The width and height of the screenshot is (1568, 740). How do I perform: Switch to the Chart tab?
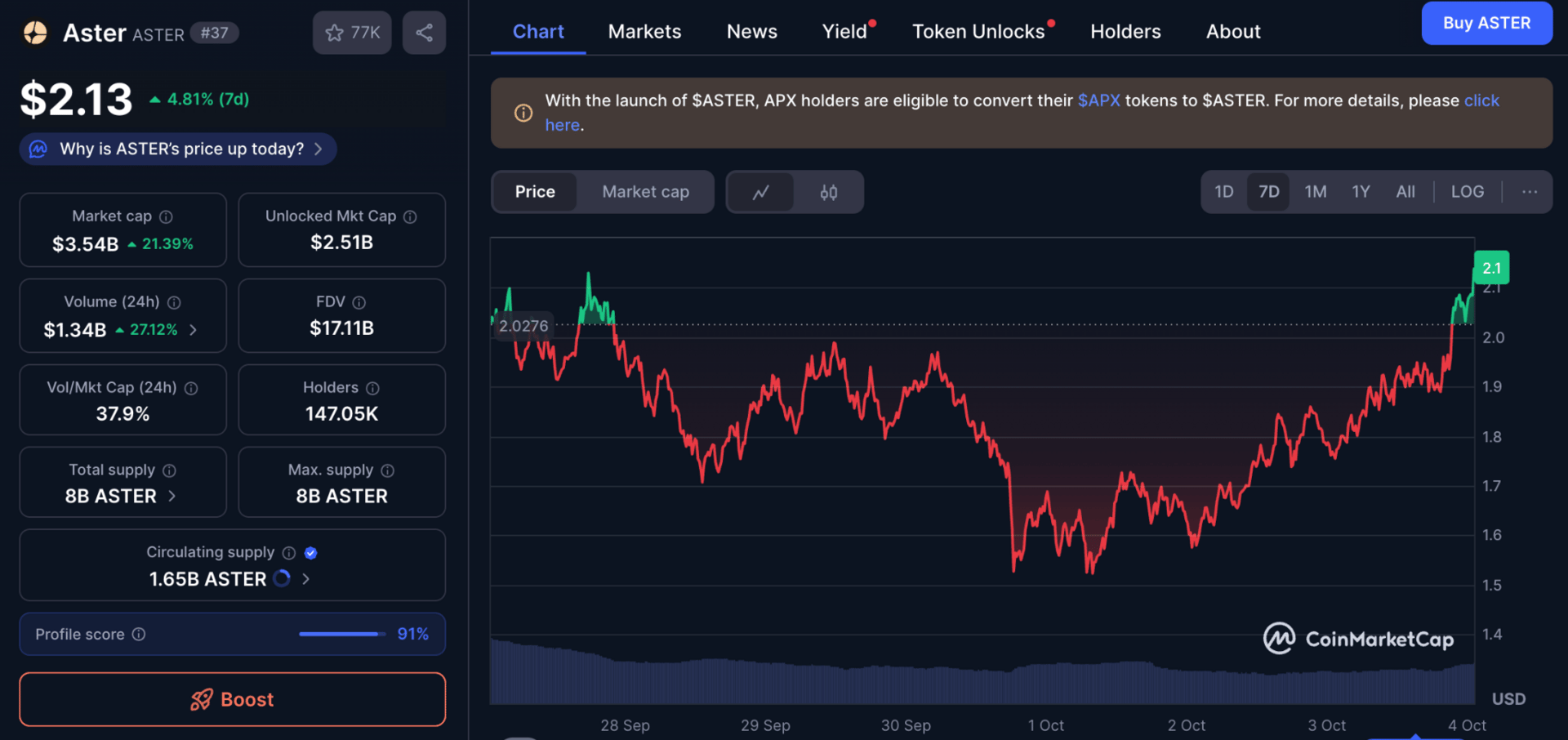coord(538,32)
